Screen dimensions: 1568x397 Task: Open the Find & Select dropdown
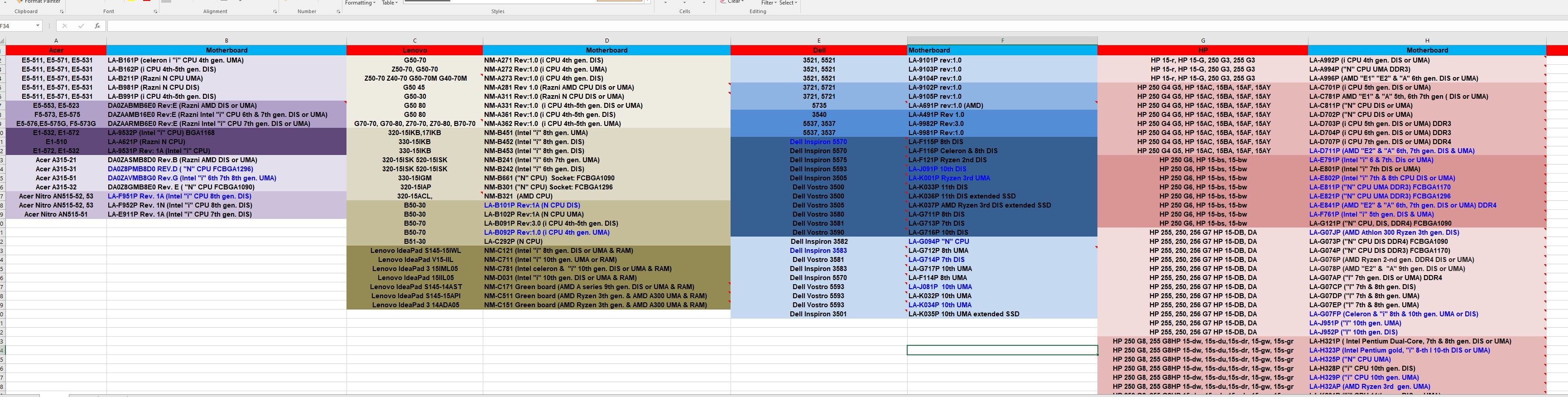click(x=788, y=3)
